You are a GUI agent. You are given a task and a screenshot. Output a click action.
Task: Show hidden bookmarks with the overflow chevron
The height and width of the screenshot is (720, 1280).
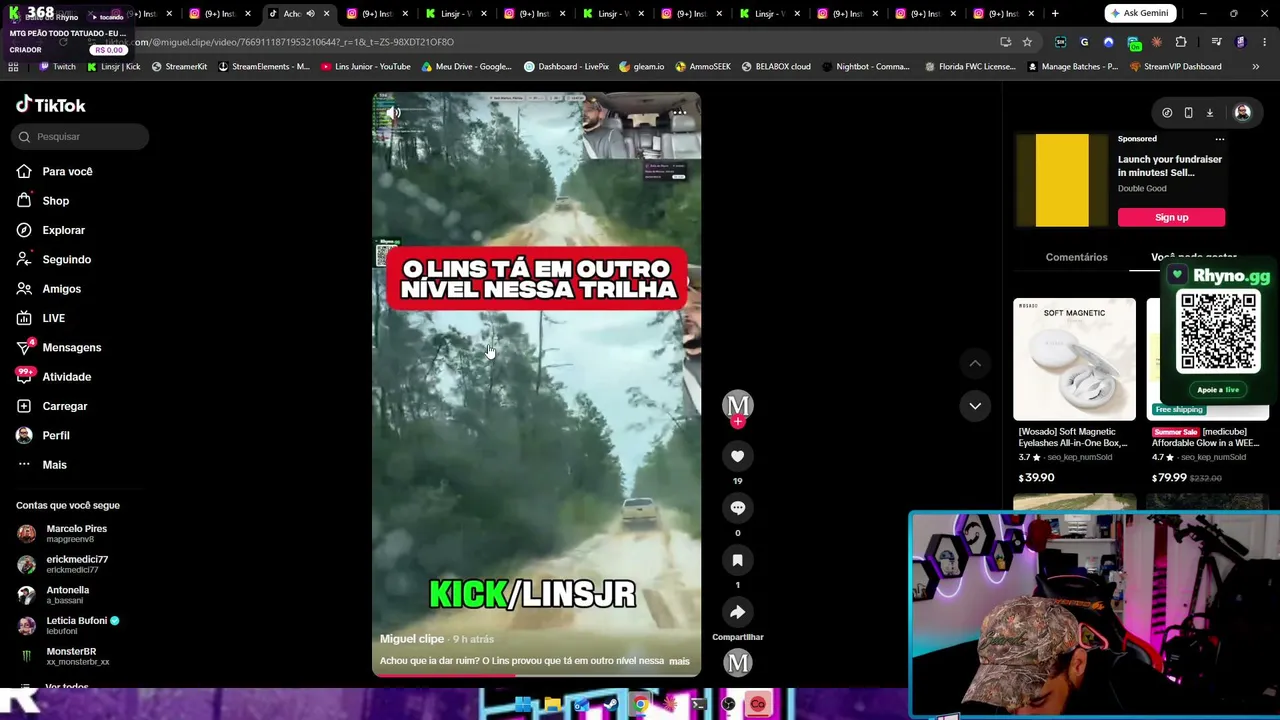pos(1256,67)
